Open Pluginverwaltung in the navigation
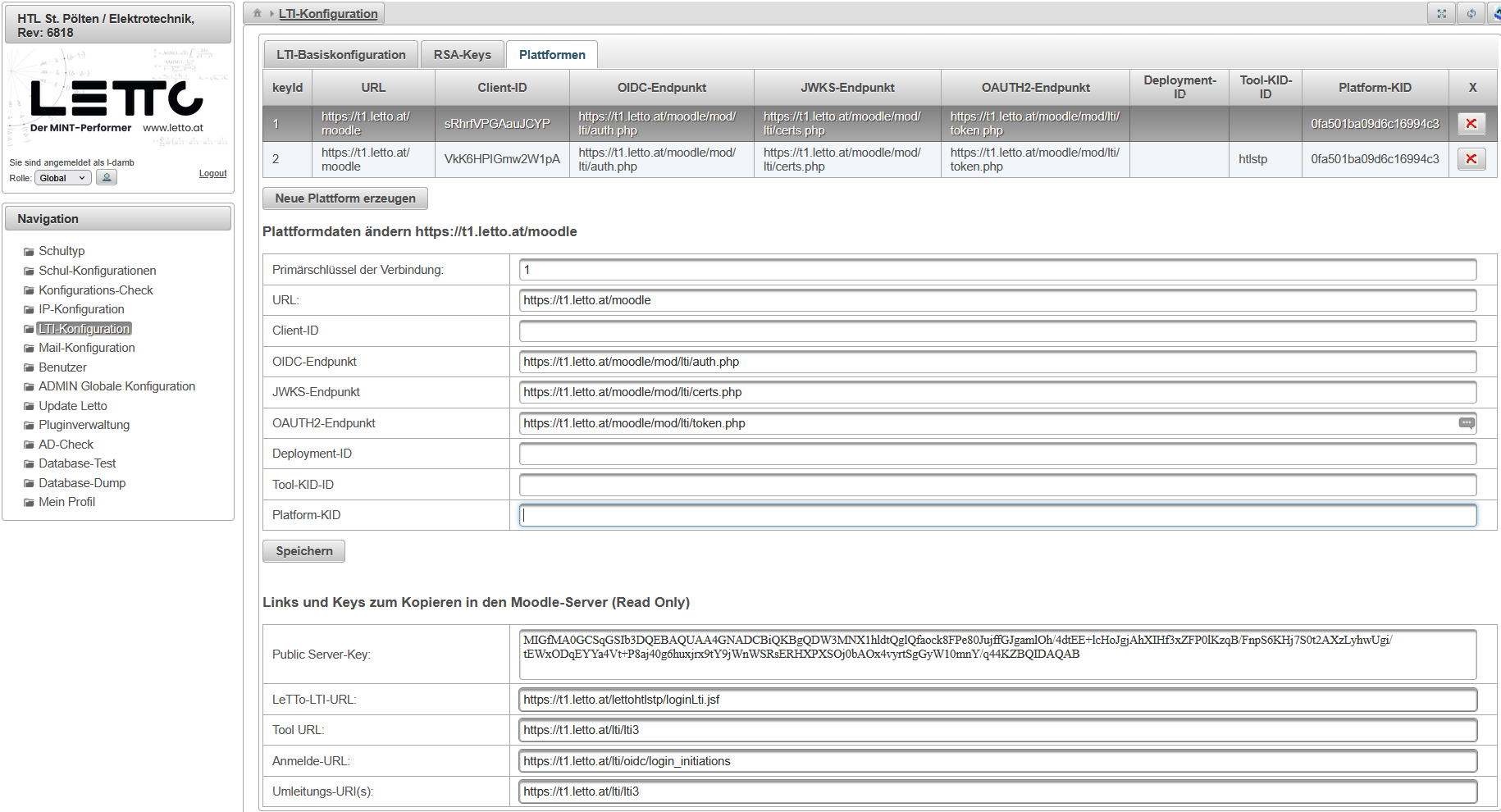Image resolution: width=1501 pixels, height=812 pixels. coord(84,425)
